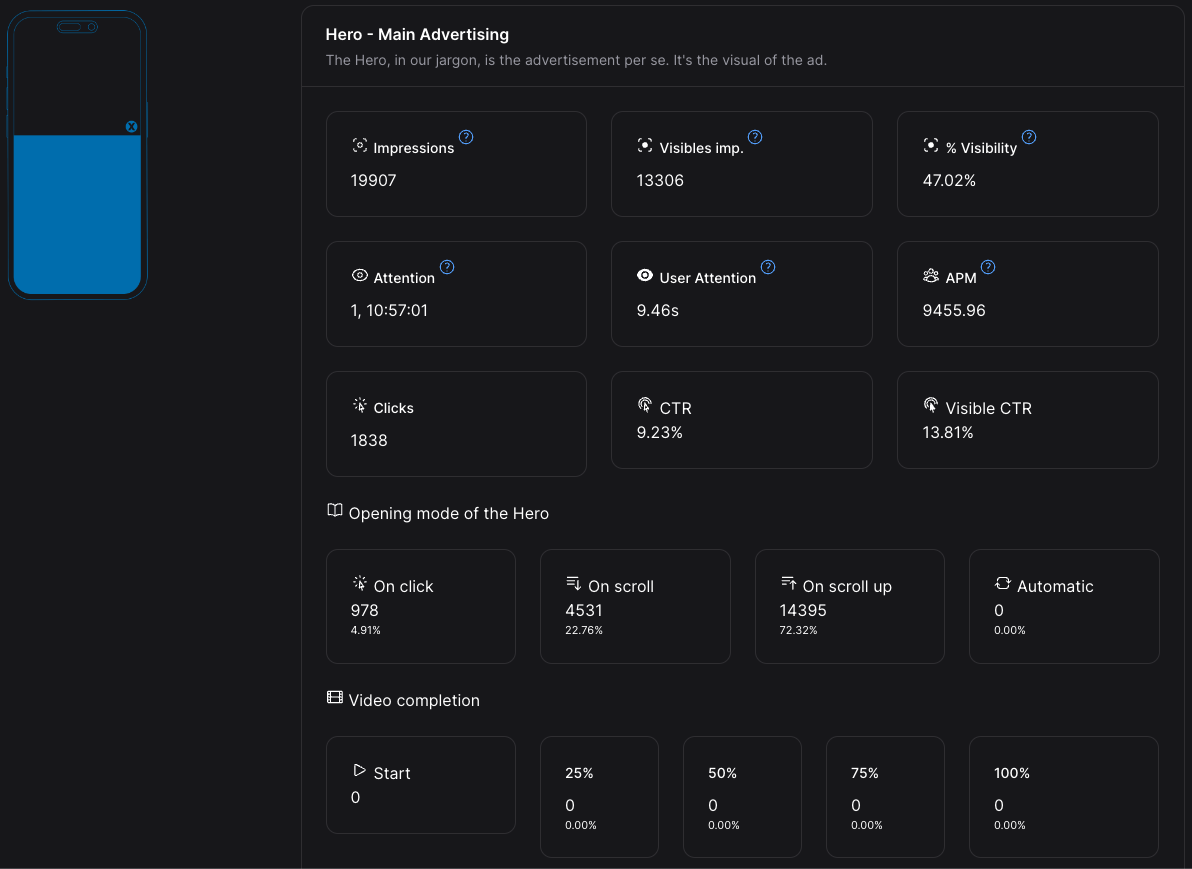Click the 100% video completion card
This screenshot has width=1192, height=869.
coord(1063,797)
